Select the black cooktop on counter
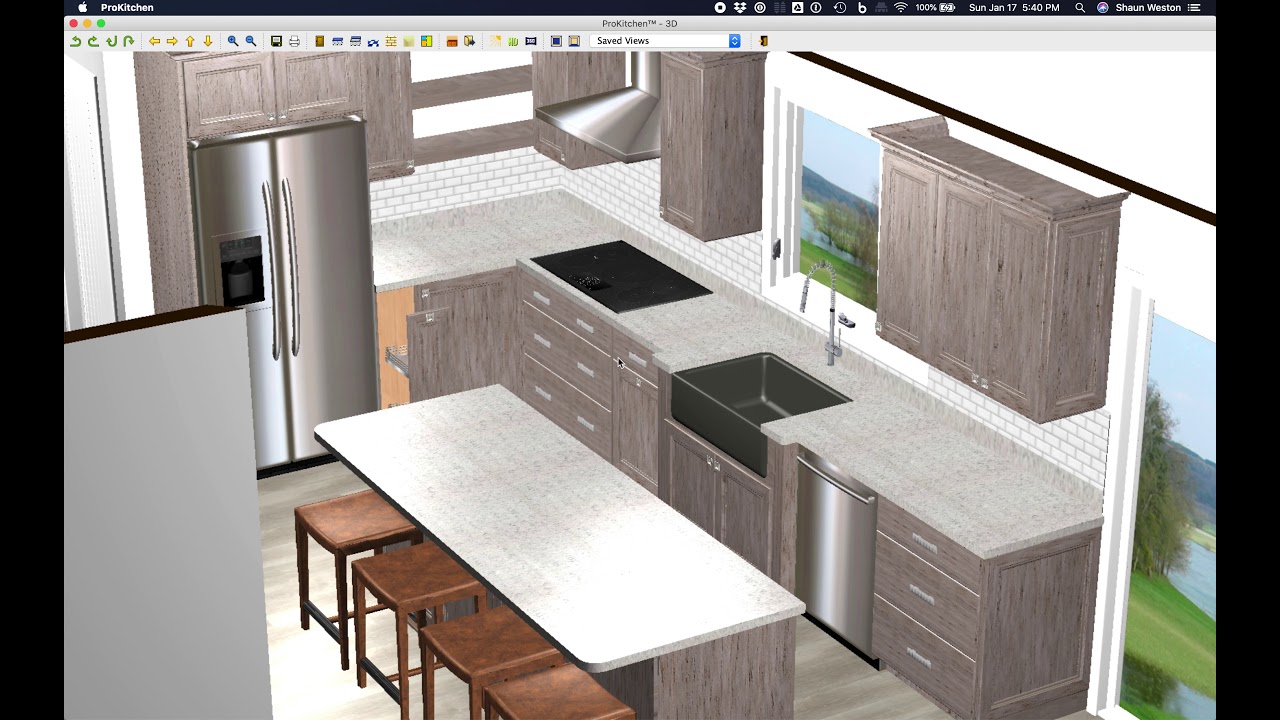This screenshot has width=1280, height=720. tap(620, 276)
